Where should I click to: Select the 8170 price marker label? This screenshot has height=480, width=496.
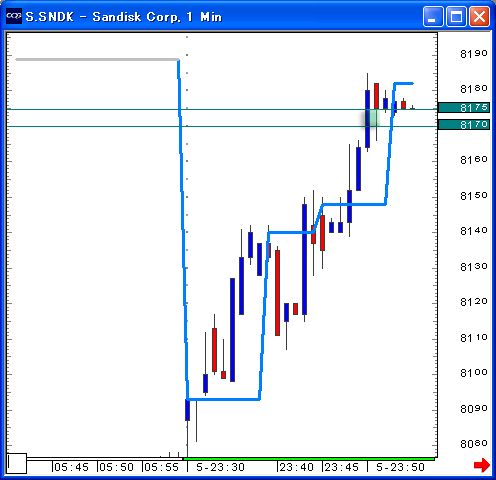464,125
